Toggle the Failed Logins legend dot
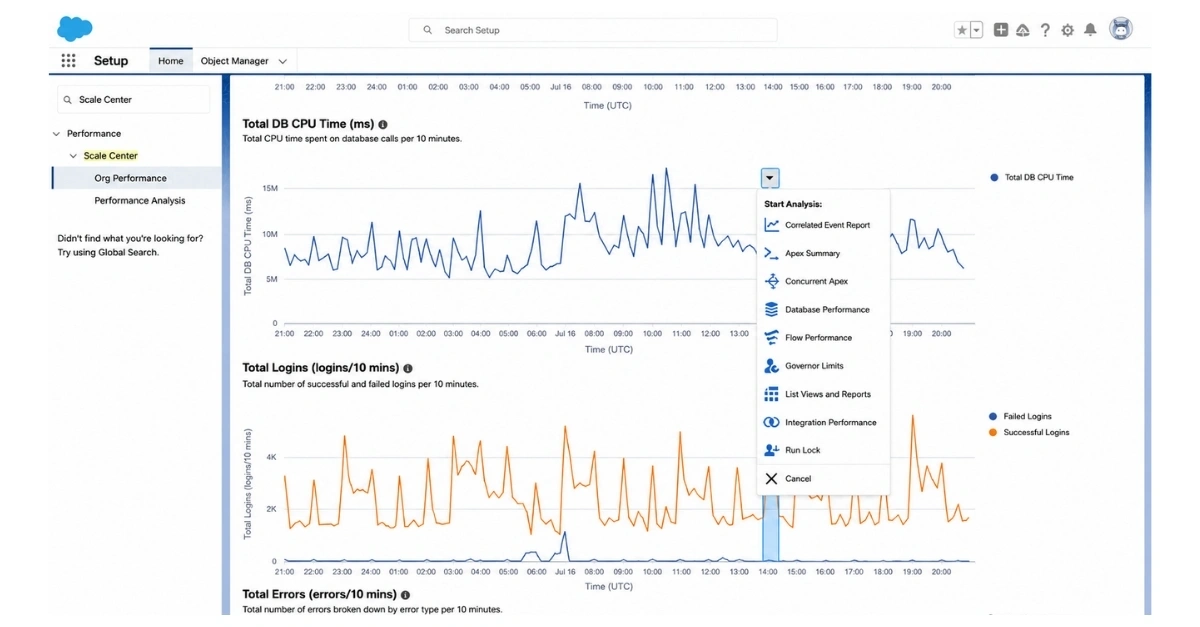Image resolution: width=1200 pixels, height=627 pixels. pos(993,416)
